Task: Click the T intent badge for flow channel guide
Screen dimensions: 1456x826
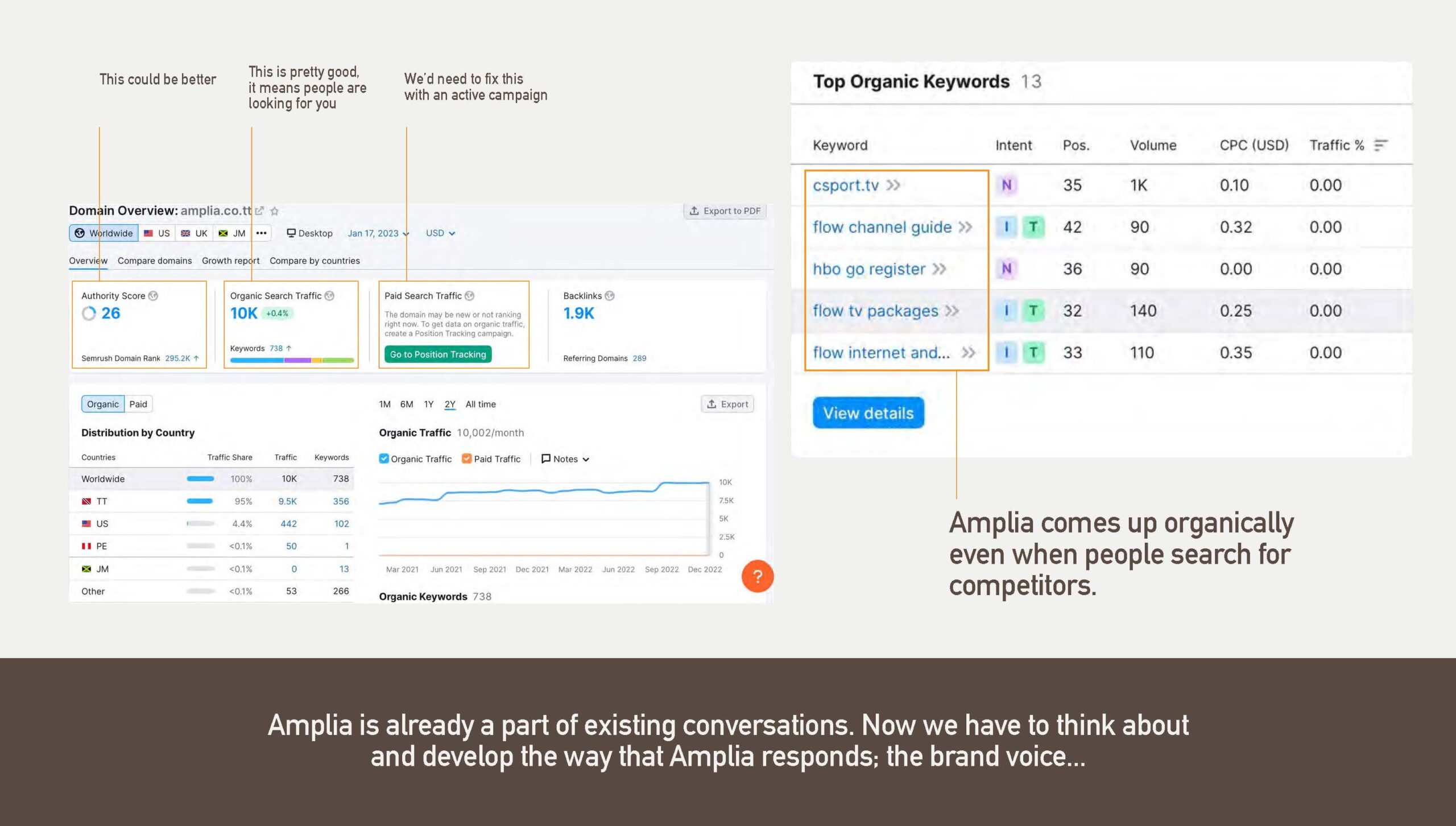Action: pyautogui.click(x=1033, y=227)
